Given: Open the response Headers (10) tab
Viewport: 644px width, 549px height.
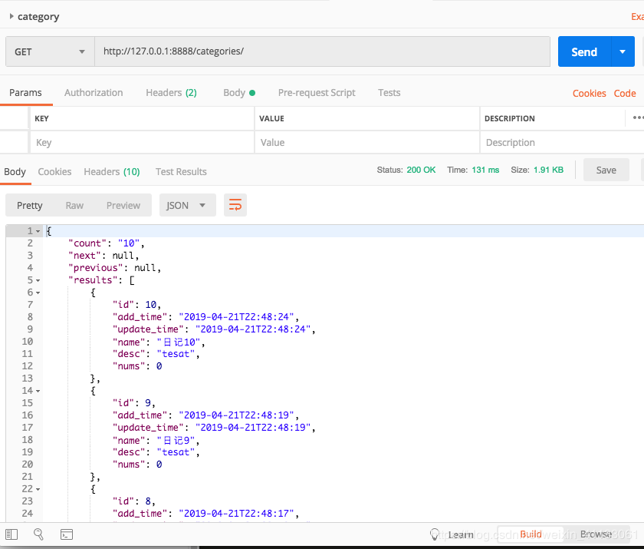Looking at the screenshot, I should click(x=112, y=172).
